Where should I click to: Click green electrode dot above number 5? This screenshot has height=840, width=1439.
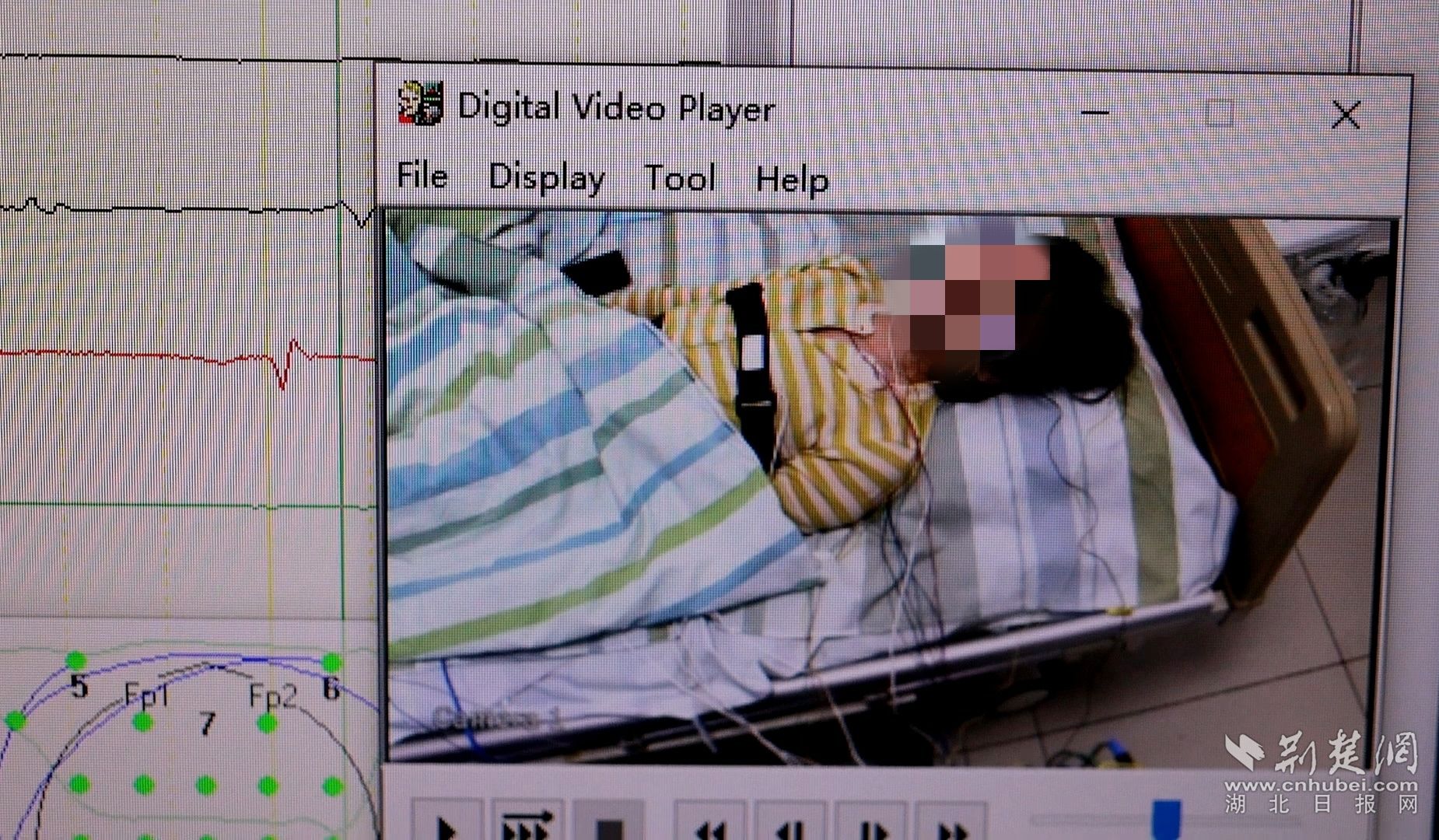coord(75,661)
